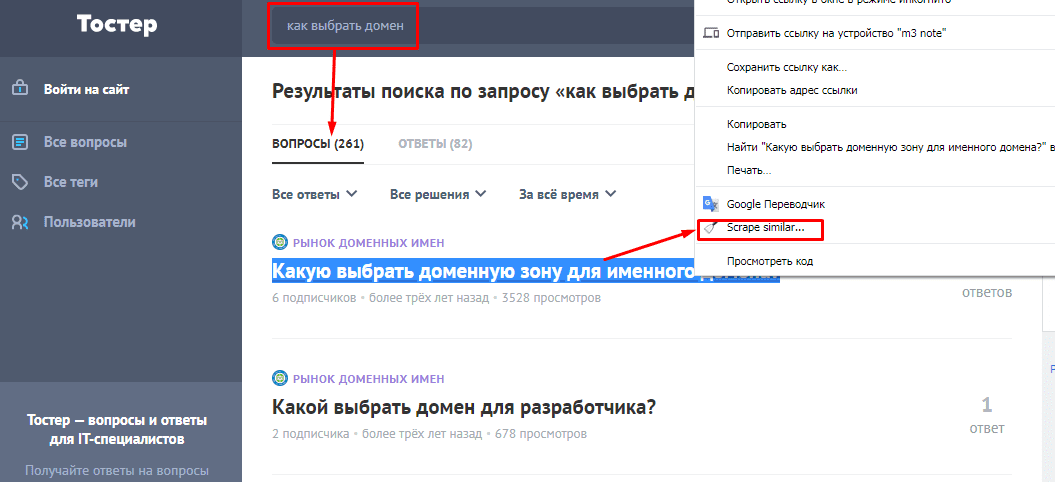The width and height of the screenshot is (1055, 482).
Task: Click the Все вопросы list icon
Action: click(x=20, y=142)
